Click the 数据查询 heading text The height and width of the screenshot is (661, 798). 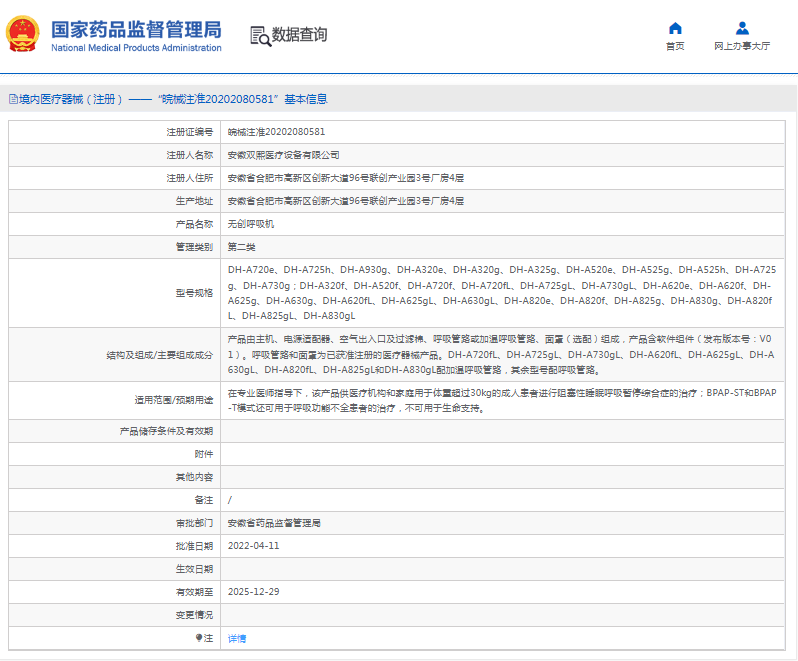coord(299,35)
